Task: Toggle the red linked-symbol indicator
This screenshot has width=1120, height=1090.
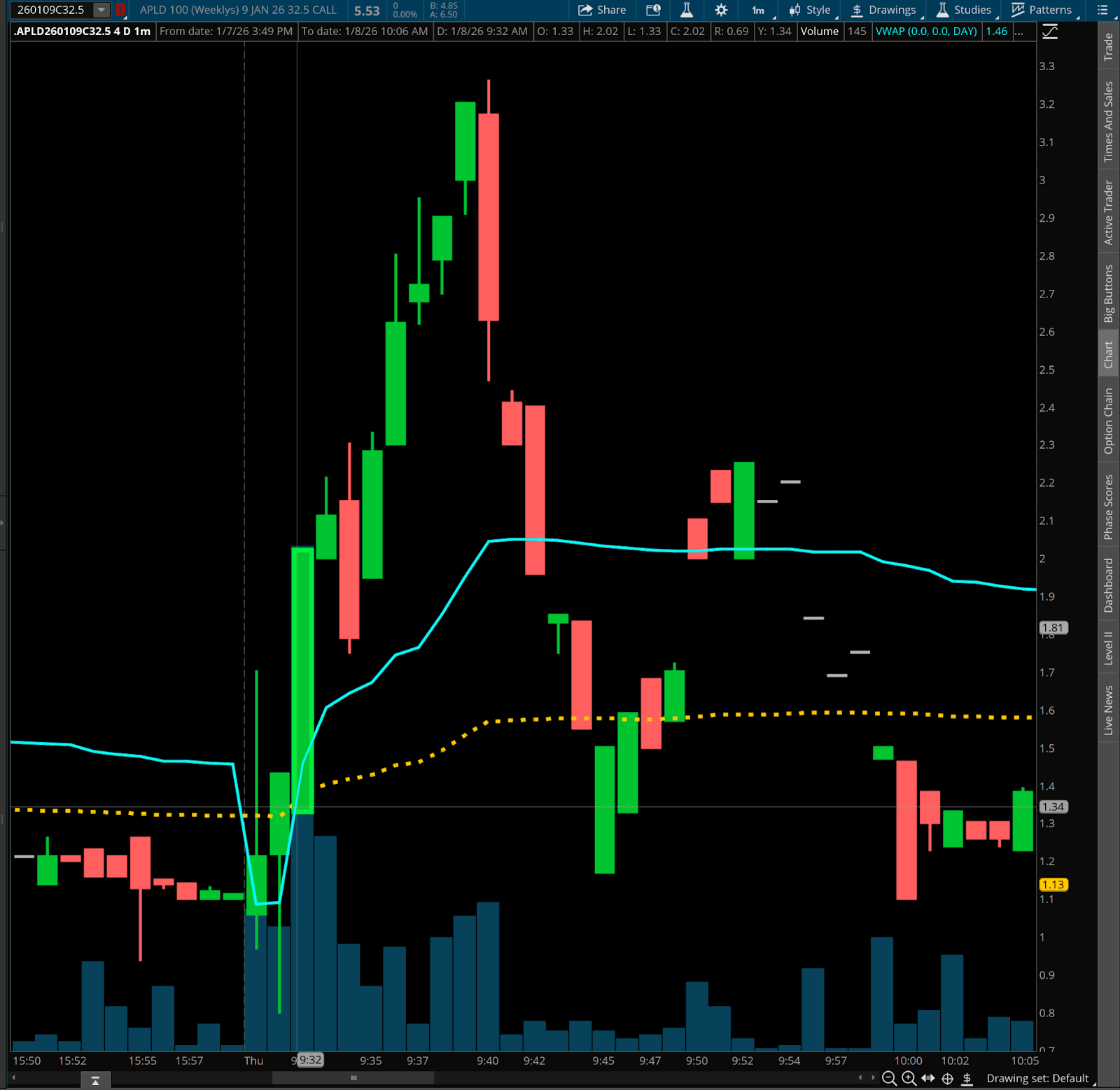Action: pyautogui.click(x=120, y=10)
